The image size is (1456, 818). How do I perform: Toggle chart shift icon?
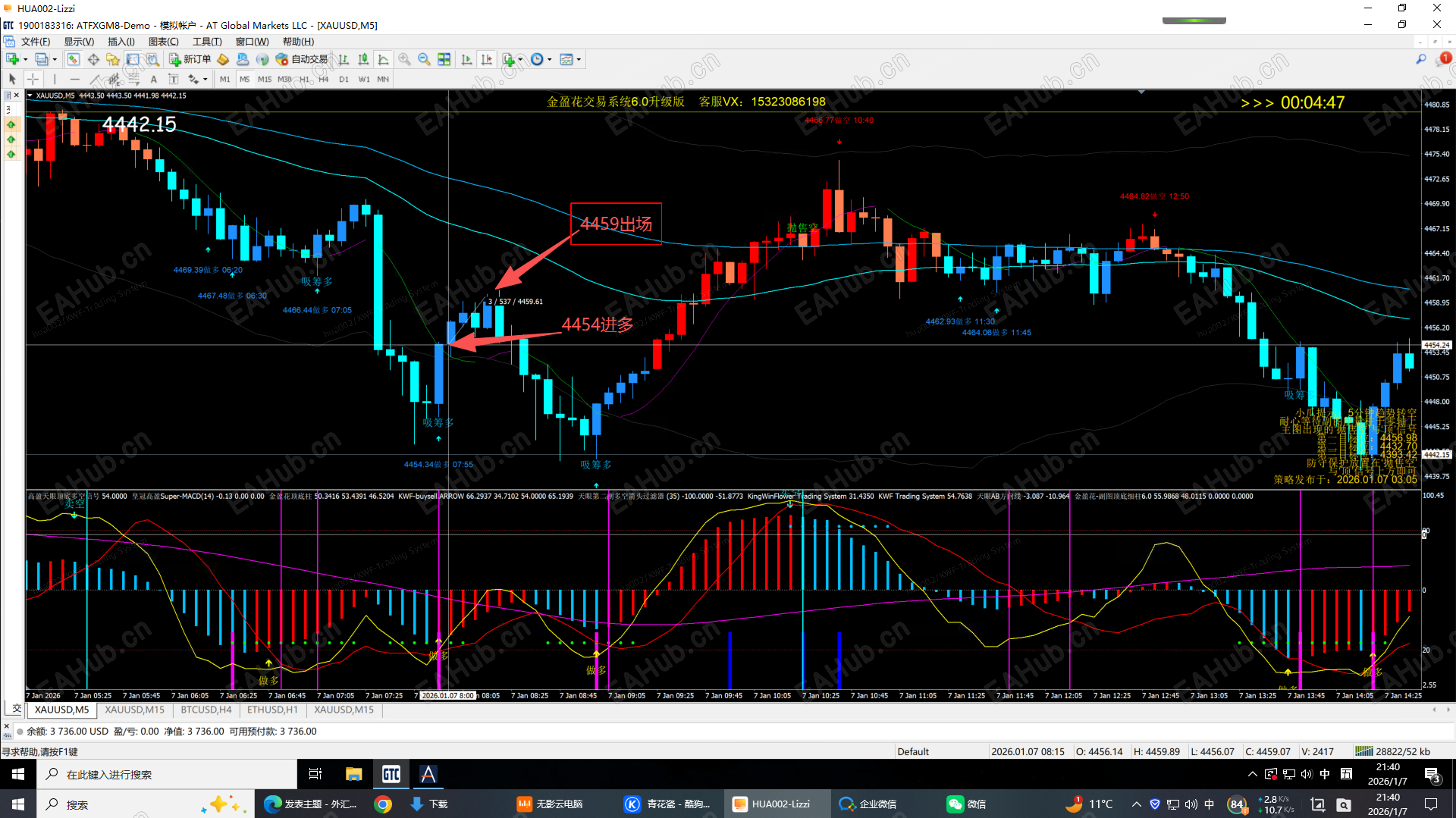point(486,59)
